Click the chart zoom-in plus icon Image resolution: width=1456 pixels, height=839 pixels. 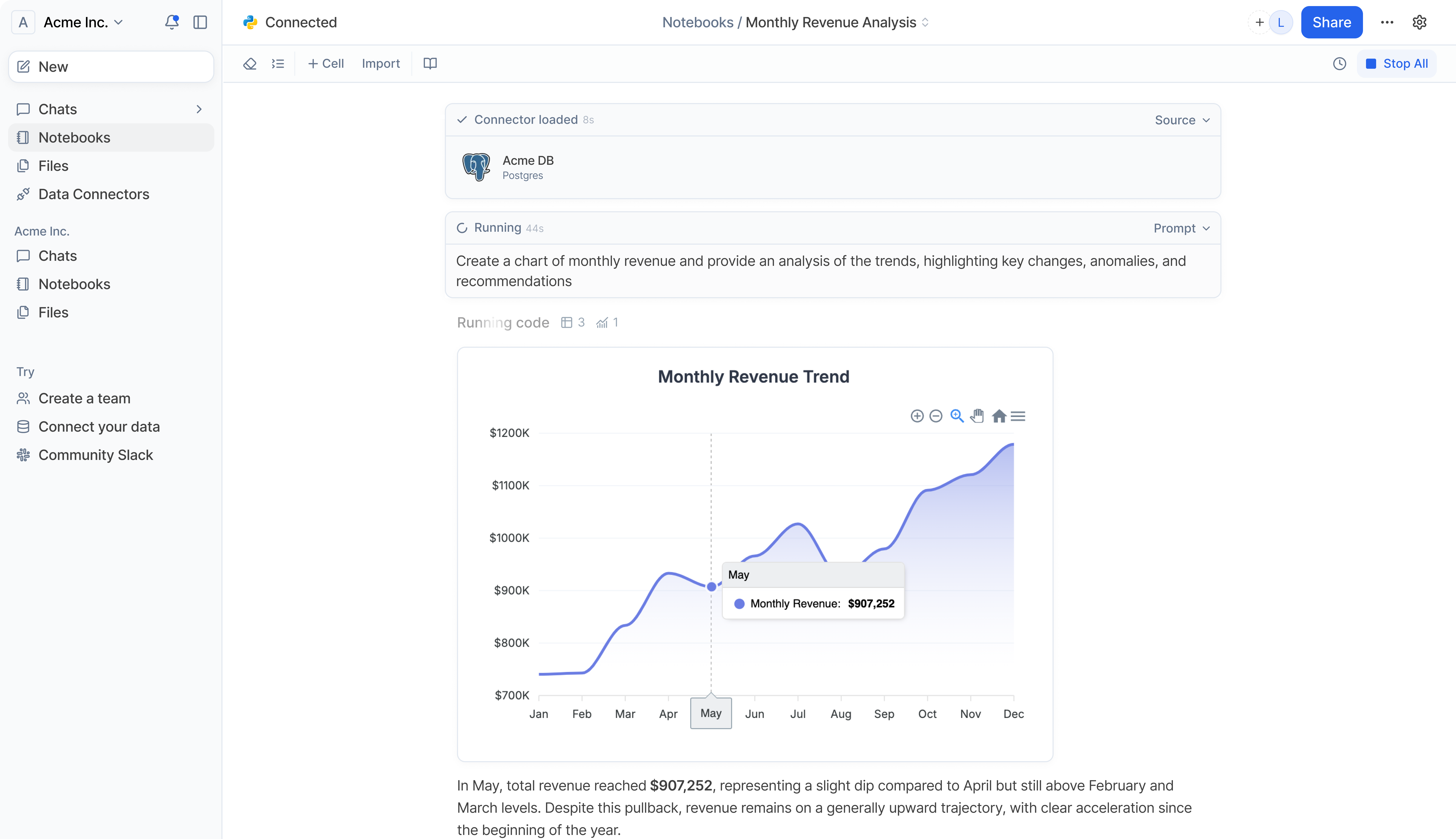click(917, 416)
